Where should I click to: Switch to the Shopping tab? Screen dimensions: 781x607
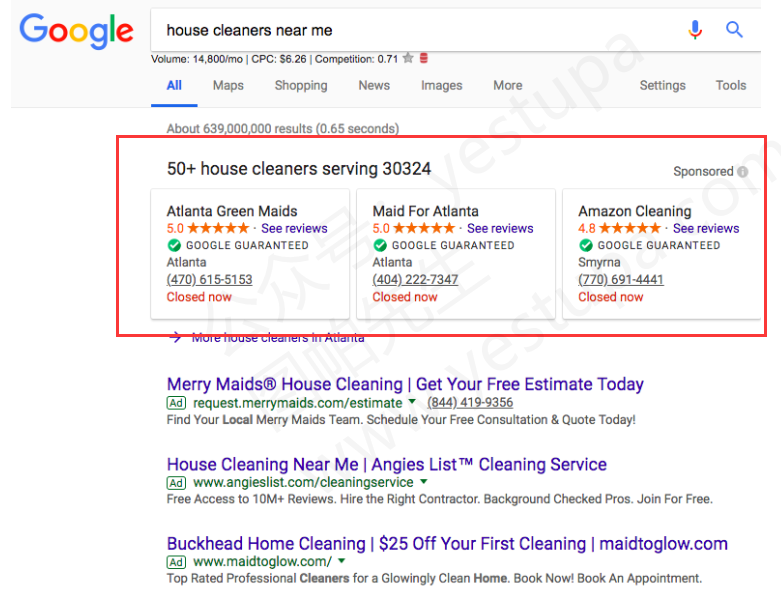301,86
